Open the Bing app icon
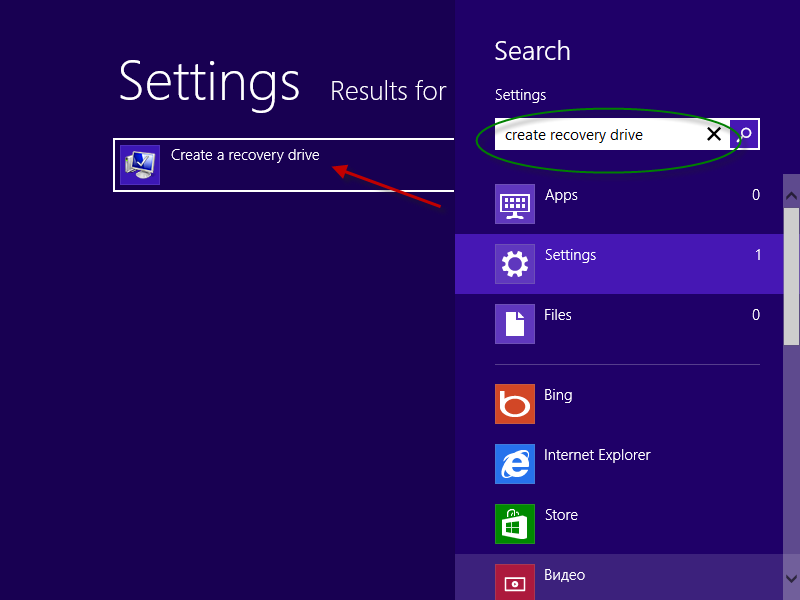Image resolution: width=800 pixels, height=600 pixels. [x=515, y=404]
